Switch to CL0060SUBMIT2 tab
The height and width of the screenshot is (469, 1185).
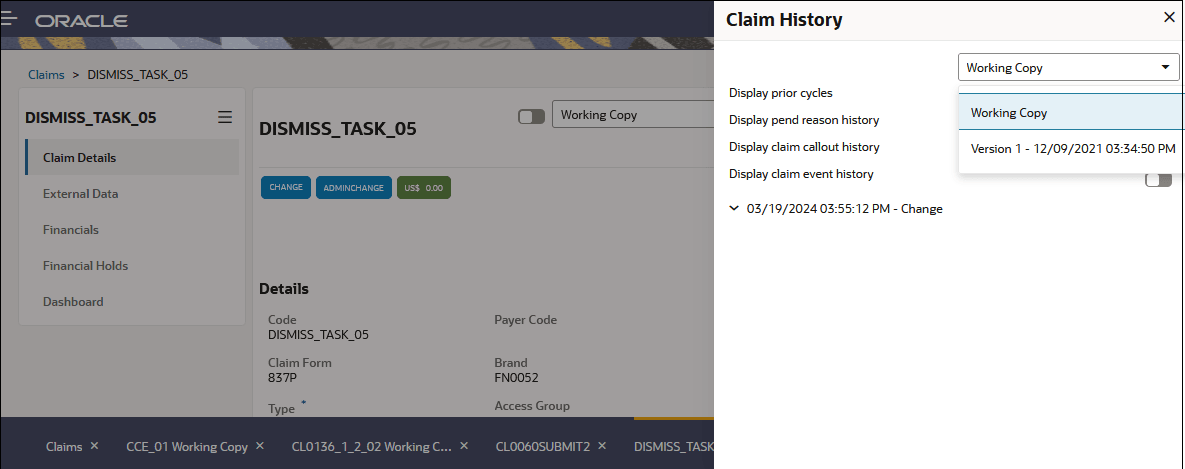pyautogui.click(x=543, y=446)
